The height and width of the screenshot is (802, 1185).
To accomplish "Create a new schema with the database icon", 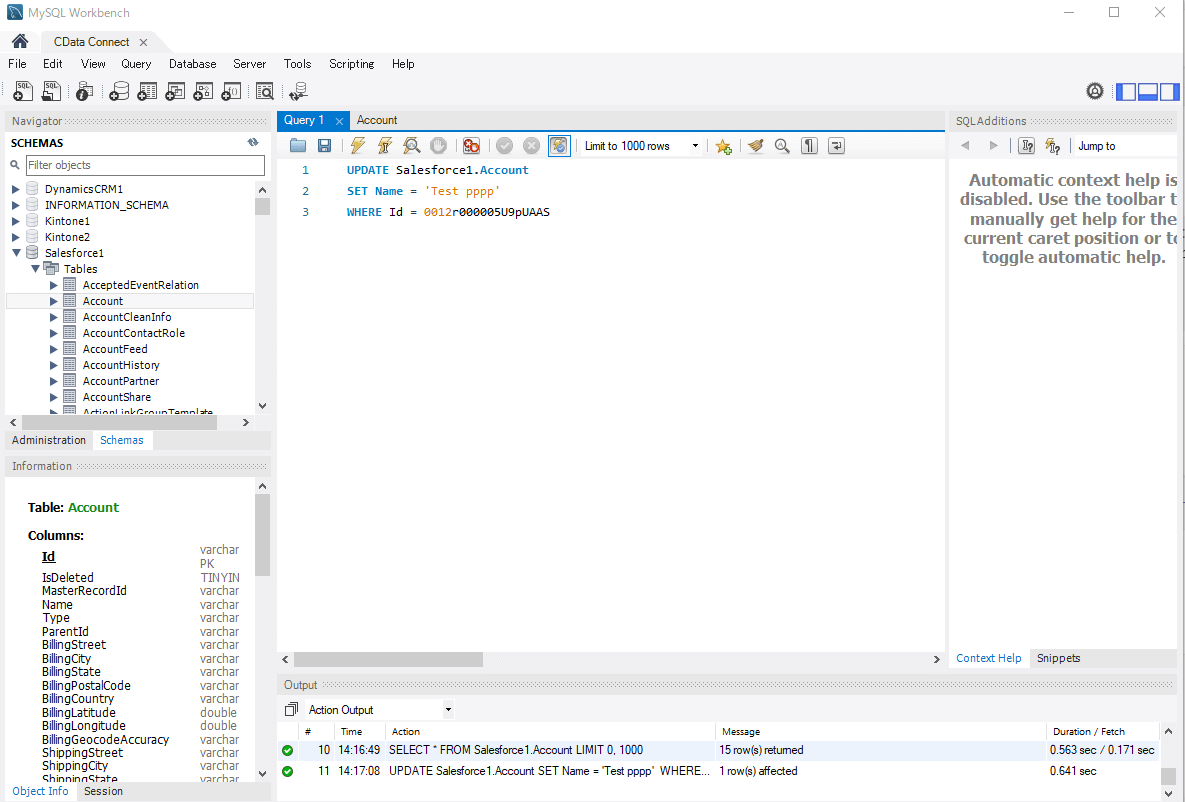I will tap(119, 91).
